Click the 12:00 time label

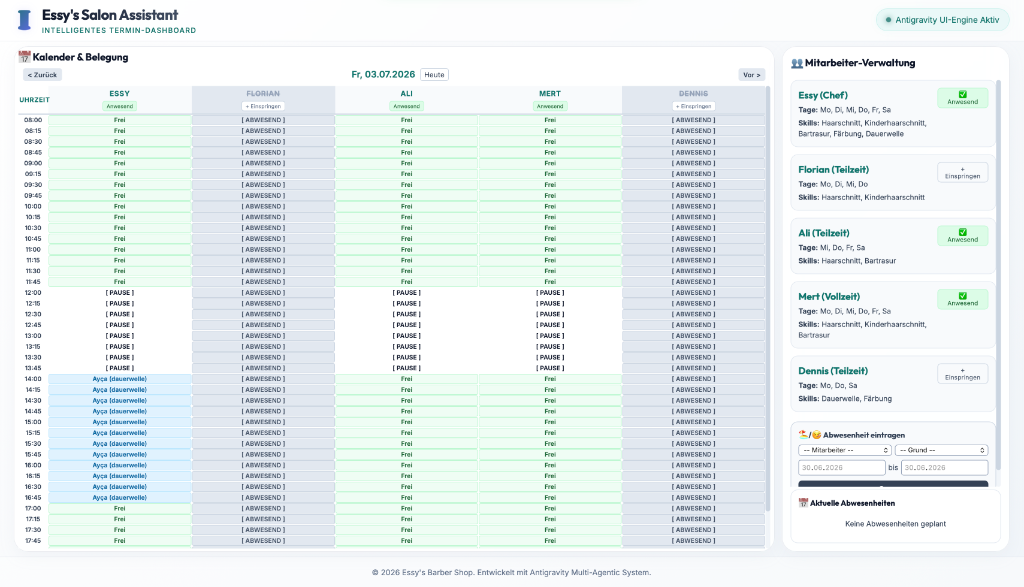pos(33,293)
